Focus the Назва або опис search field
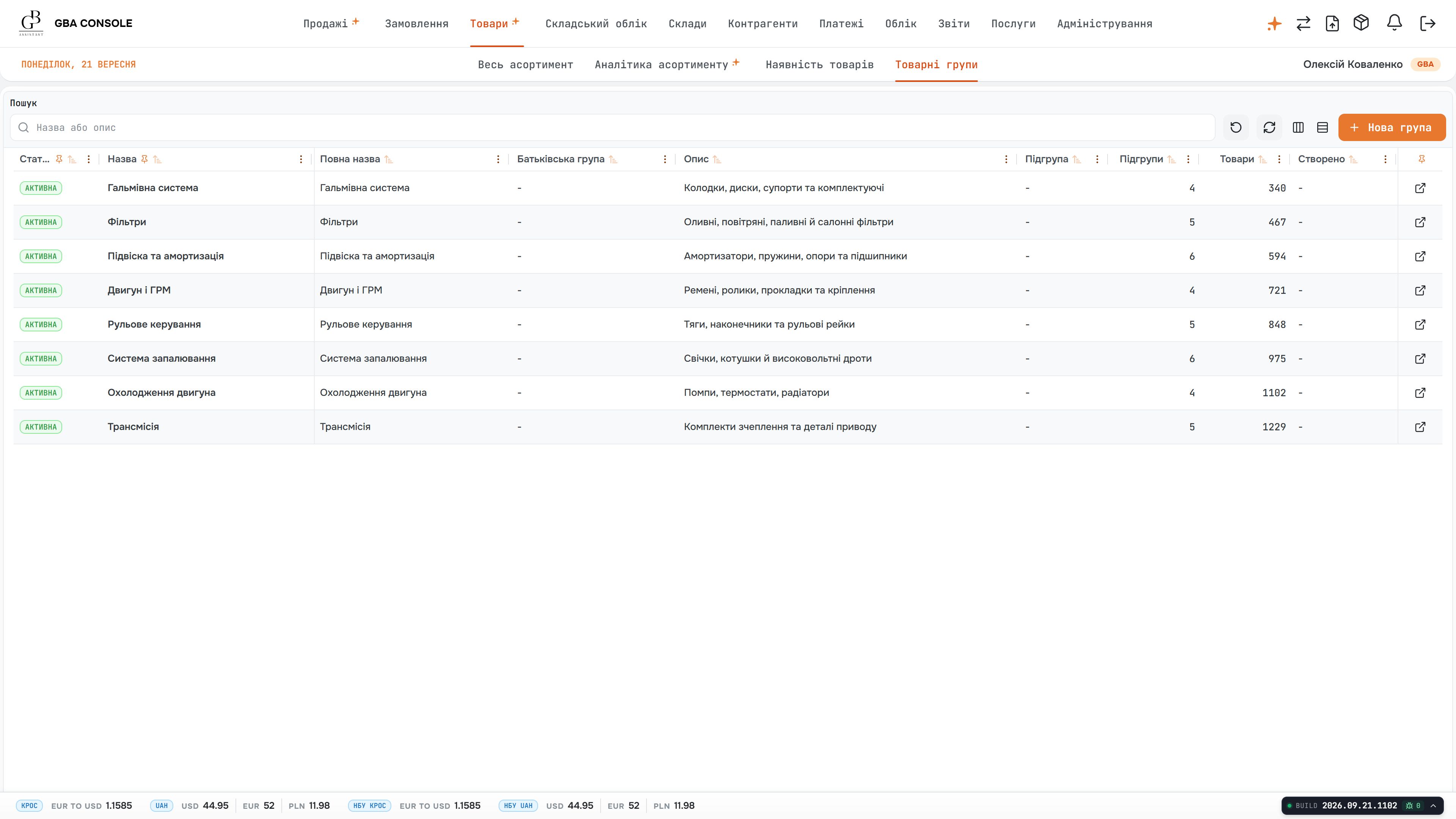This screenshot has height=819, width=1456. (613, 128)
